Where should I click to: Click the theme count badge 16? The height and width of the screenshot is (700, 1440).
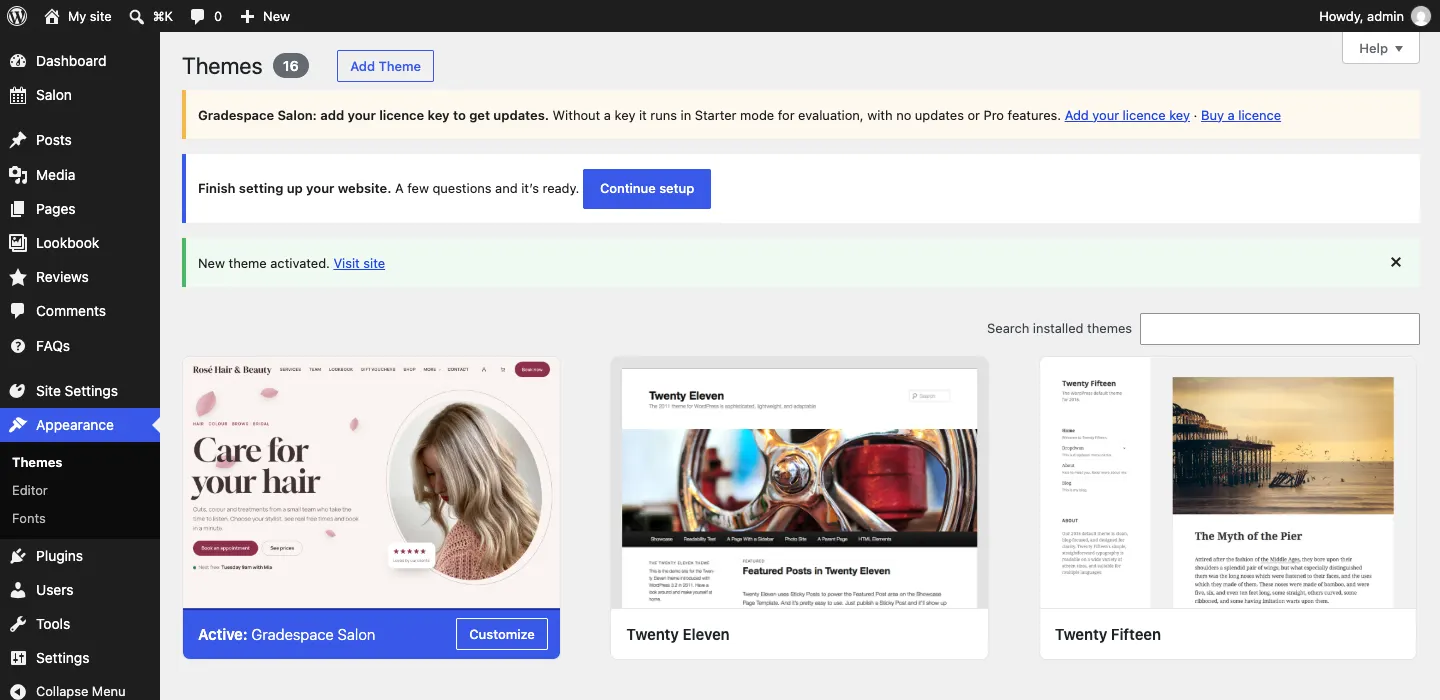290,66
